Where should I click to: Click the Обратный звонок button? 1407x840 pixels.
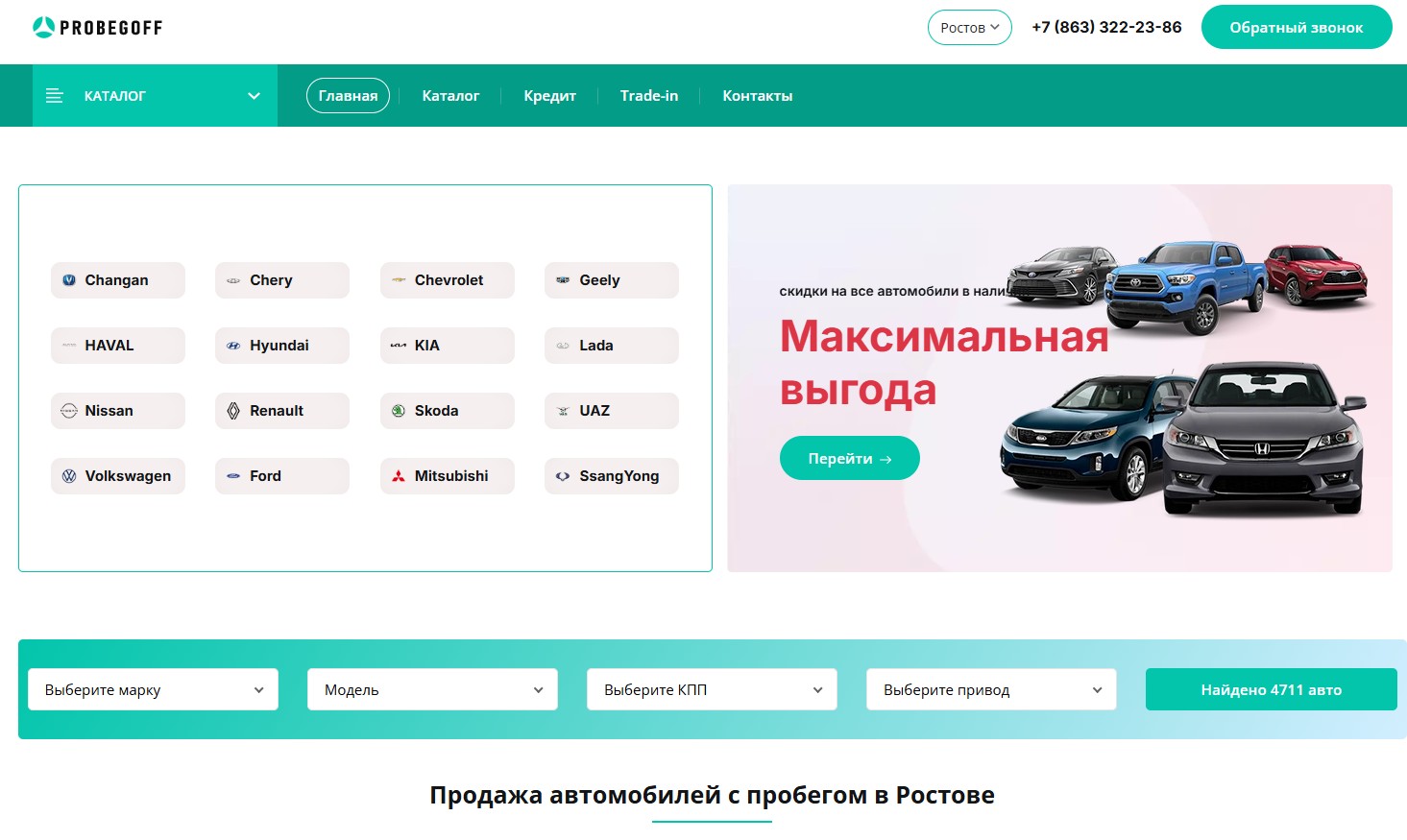pos(1297,27)
